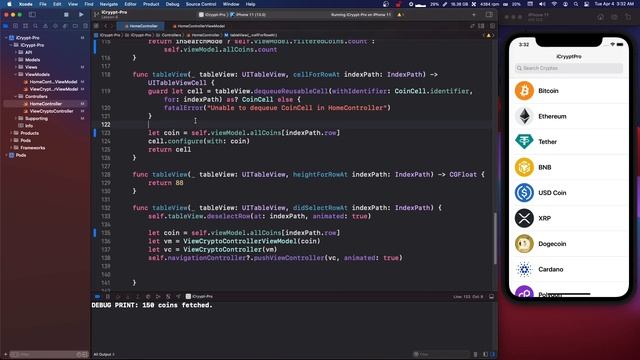The image size is (640, 360).
Task: Select HomeCont...ViewModel file in navigator
Action: click(50, 82)
